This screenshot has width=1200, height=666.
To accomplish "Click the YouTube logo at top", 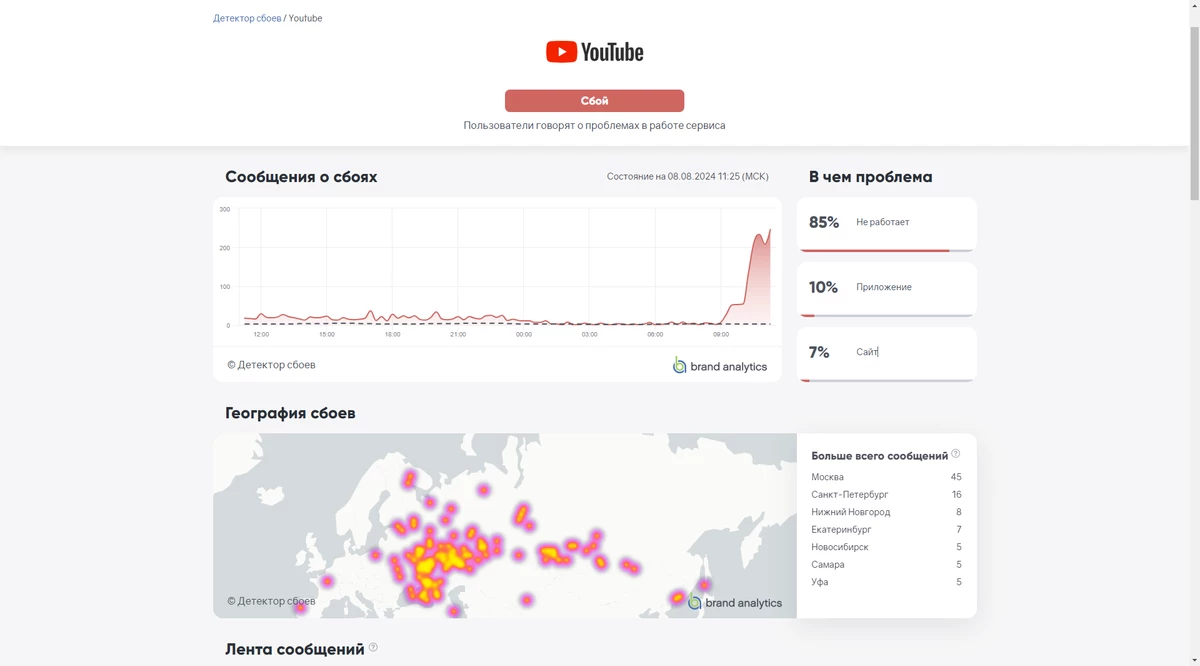I will coord(594,52).
